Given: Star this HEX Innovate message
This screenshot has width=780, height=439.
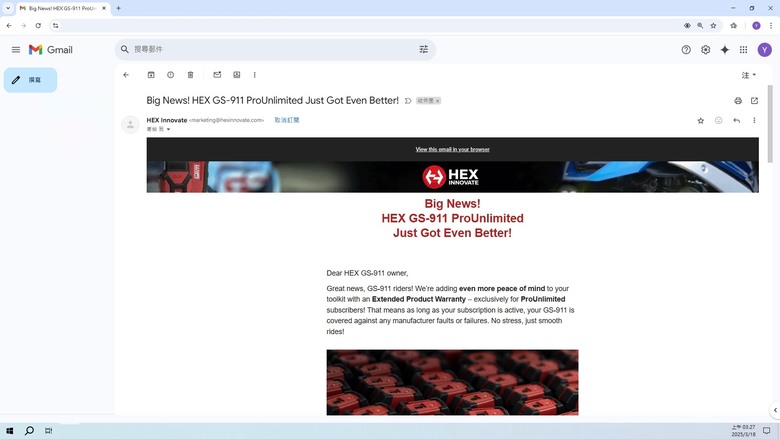Looking at the screenshot, I should pos(700,120).
